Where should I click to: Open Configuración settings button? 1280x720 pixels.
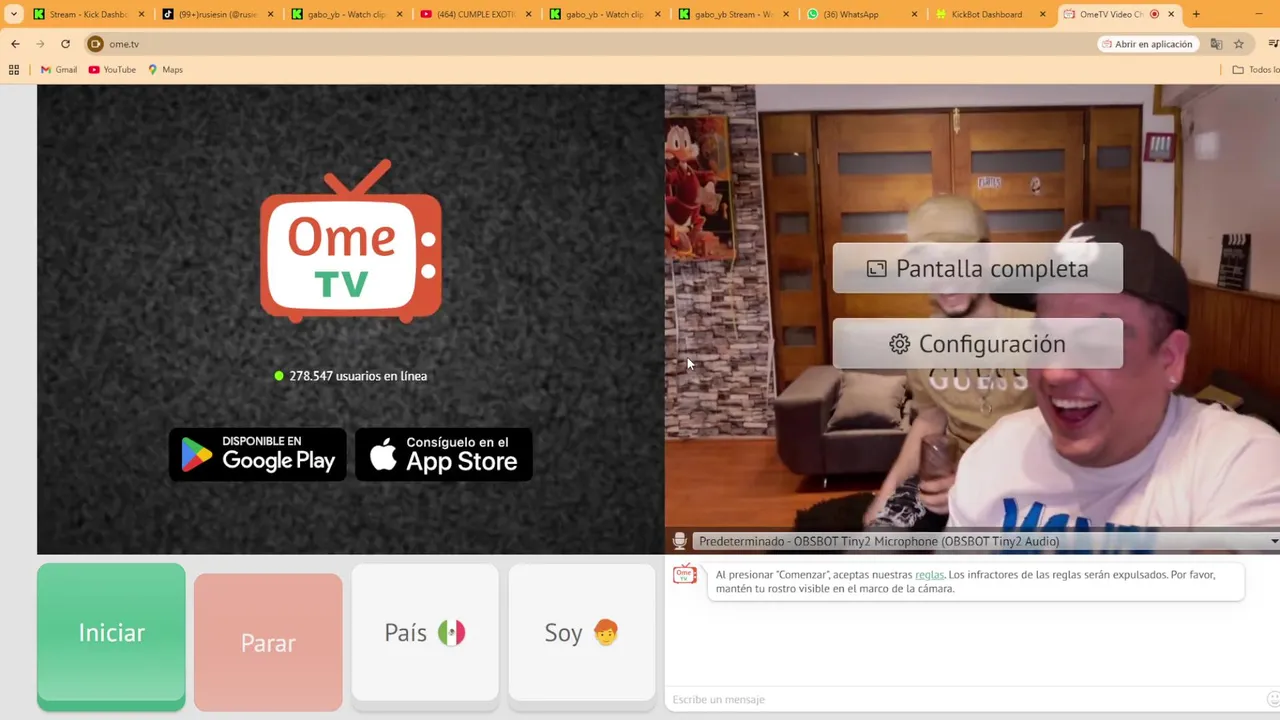pos(977,343)
